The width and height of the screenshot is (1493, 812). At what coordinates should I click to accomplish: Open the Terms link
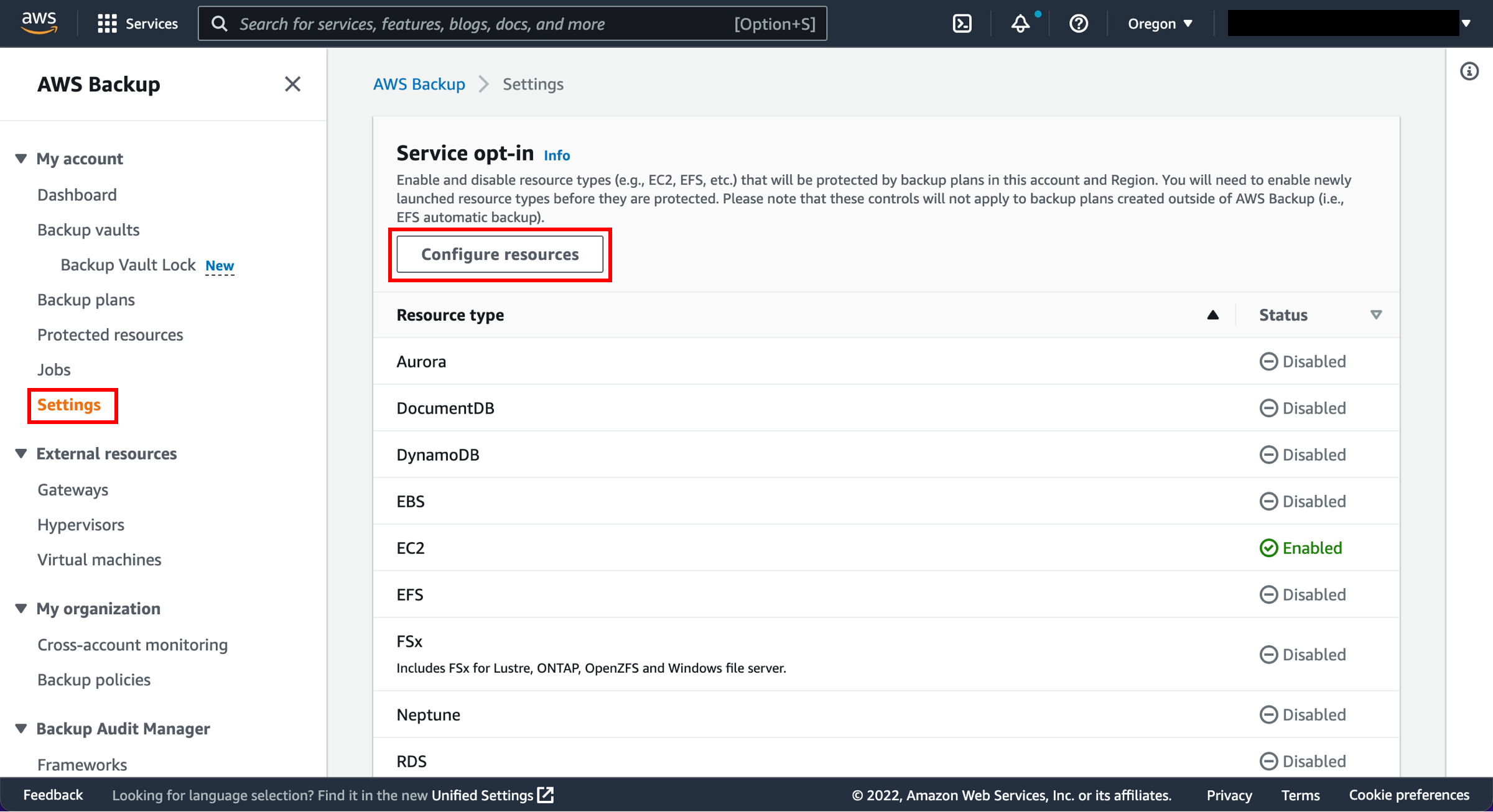(1300, 795)
